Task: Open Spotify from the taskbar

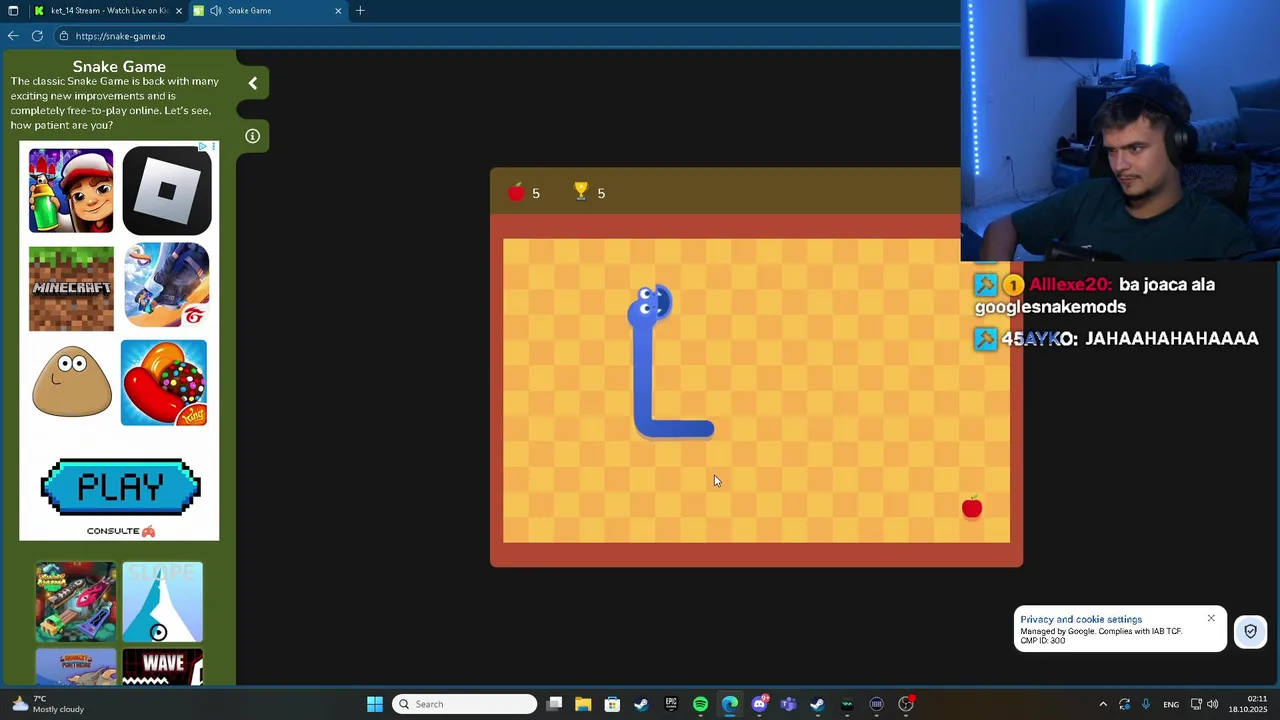Action: click(700, 704)
